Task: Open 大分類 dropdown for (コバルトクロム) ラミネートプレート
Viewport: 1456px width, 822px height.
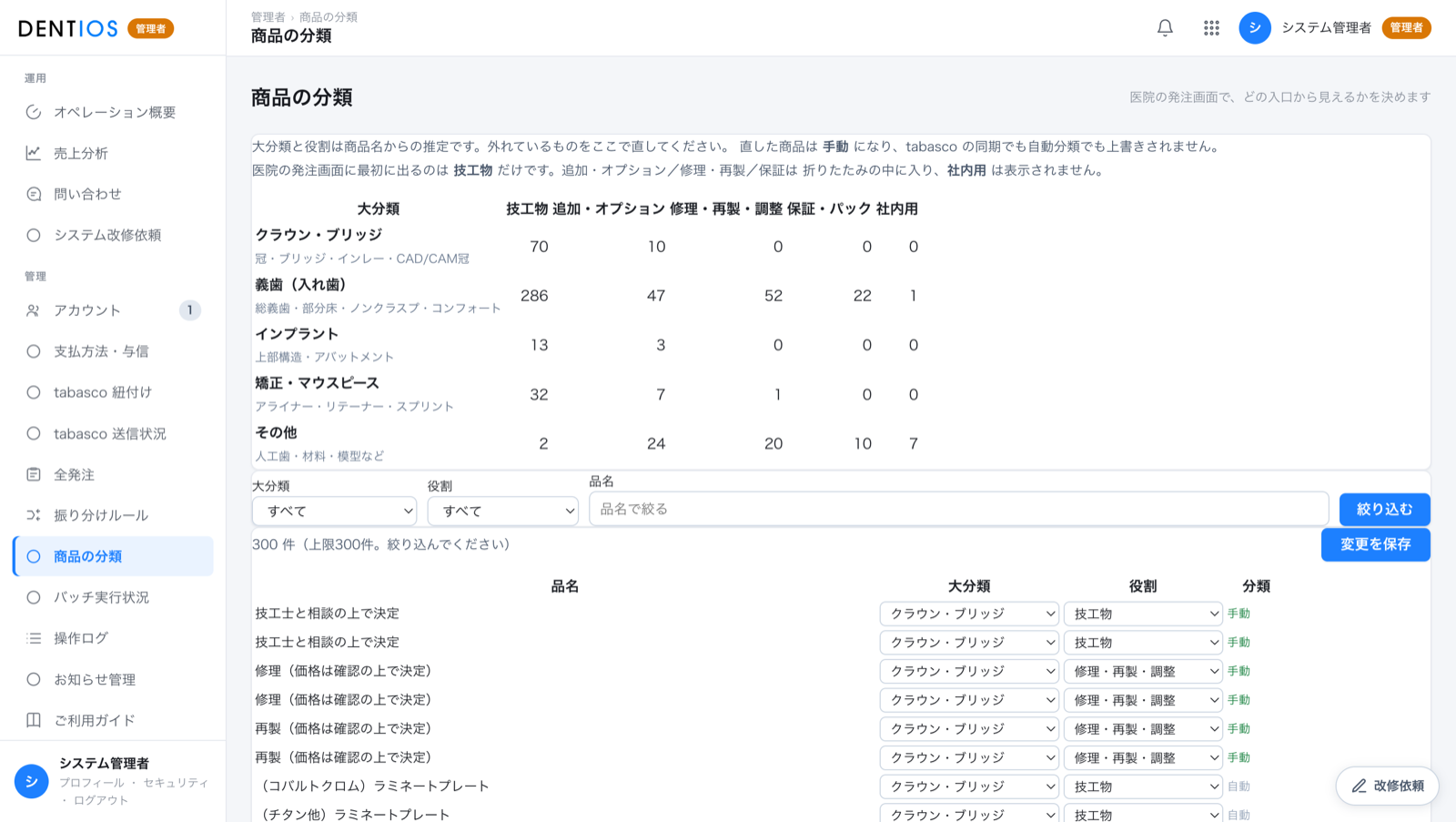Action: point(969,786)
